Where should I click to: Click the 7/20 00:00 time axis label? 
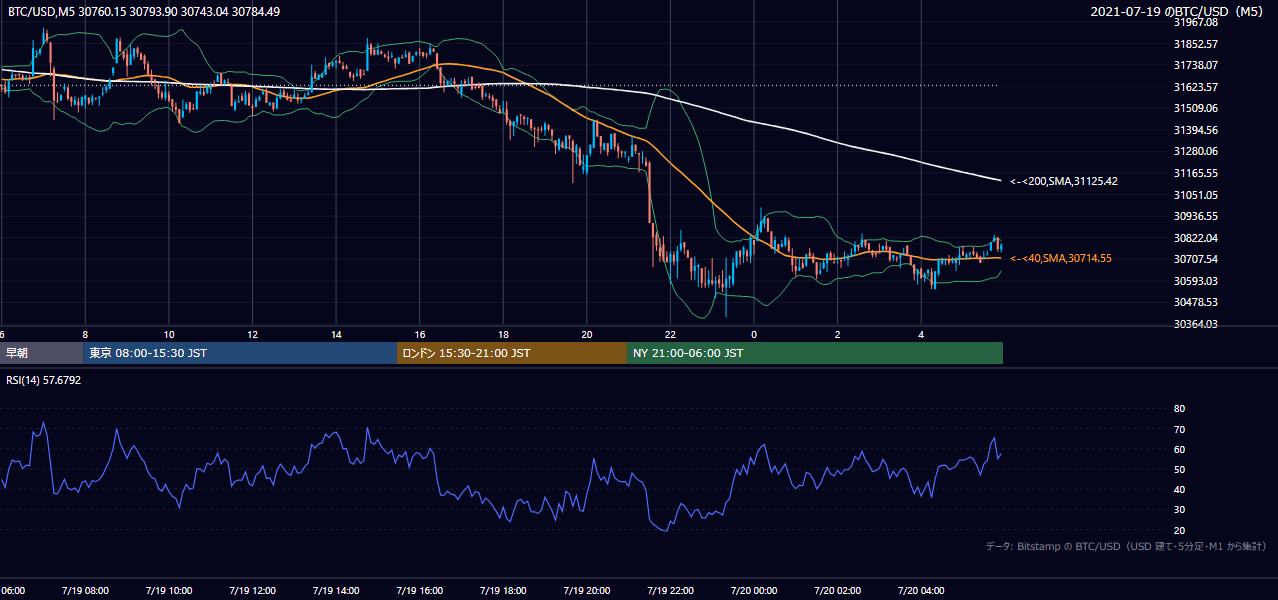[x=753, y=590]
